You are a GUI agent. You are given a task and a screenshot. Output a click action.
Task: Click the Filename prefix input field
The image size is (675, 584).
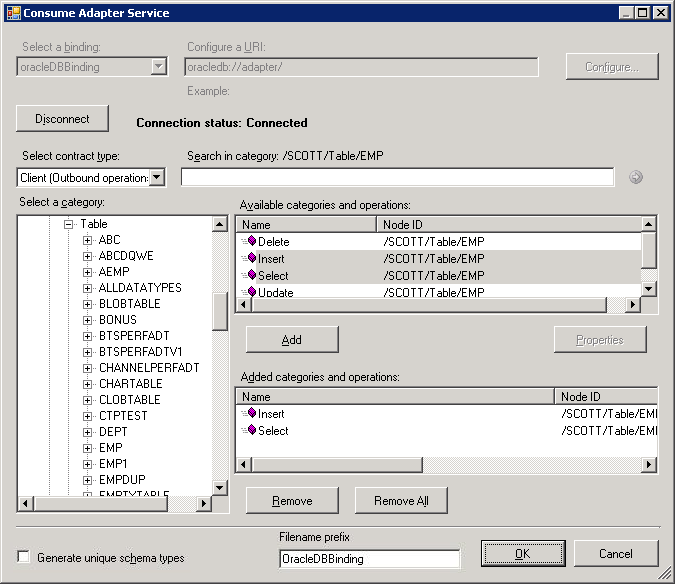coord(370,559)
